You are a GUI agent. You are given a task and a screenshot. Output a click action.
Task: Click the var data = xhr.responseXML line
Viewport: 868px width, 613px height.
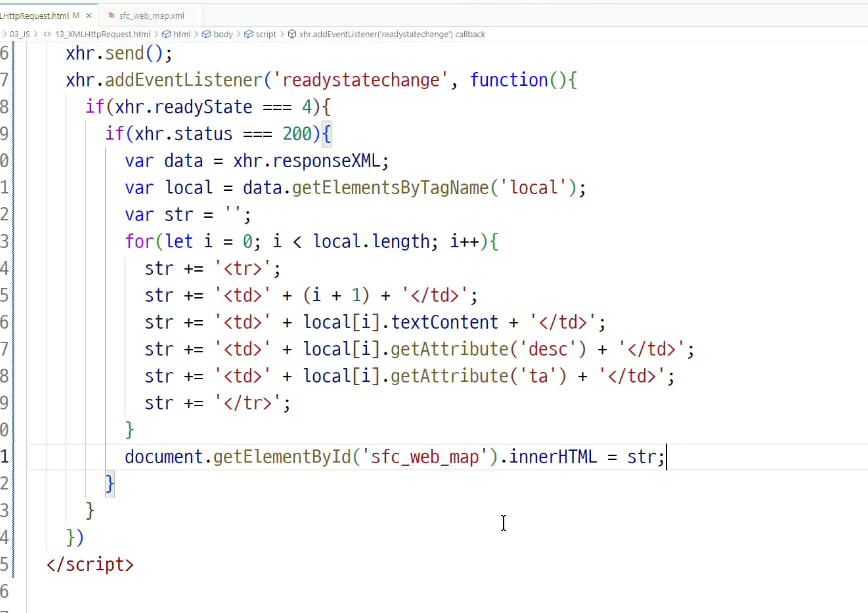[x=257, y=161]
